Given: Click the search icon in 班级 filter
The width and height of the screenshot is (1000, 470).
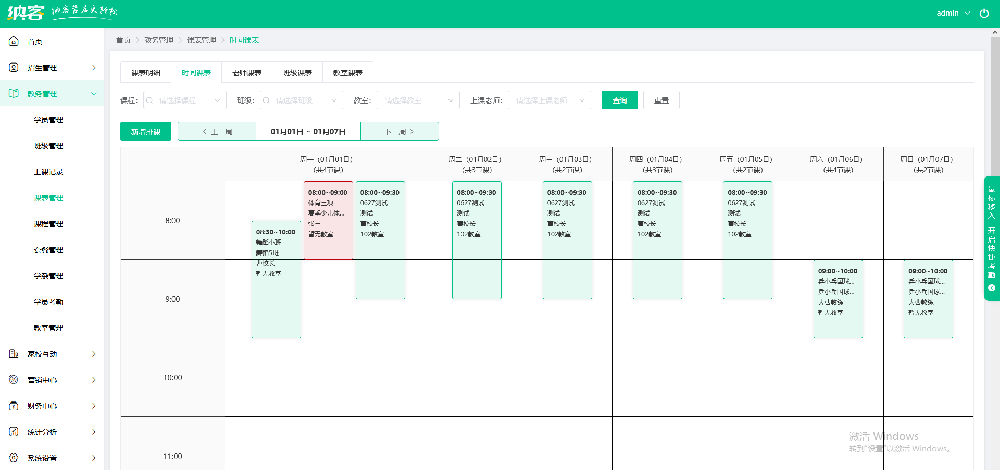Looking at the screenshot, I should point(267,100).
